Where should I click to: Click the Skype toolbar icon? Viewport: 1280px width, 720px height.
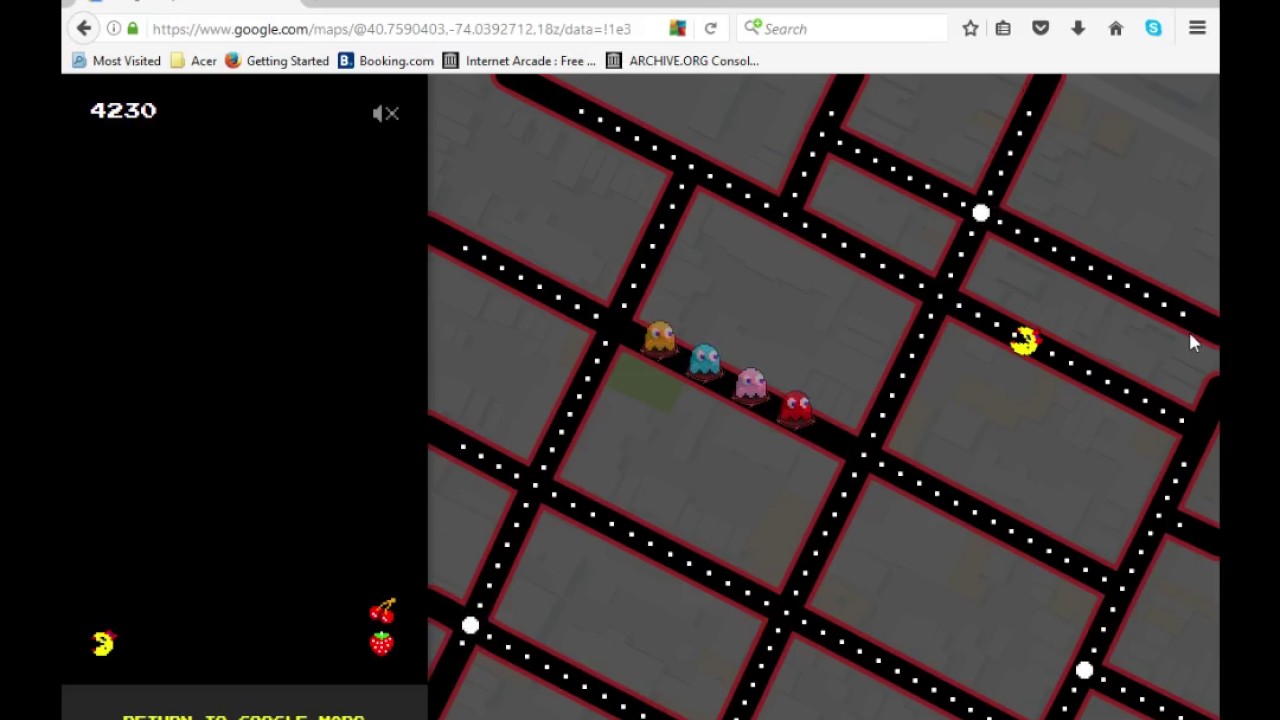[1154, 29]
